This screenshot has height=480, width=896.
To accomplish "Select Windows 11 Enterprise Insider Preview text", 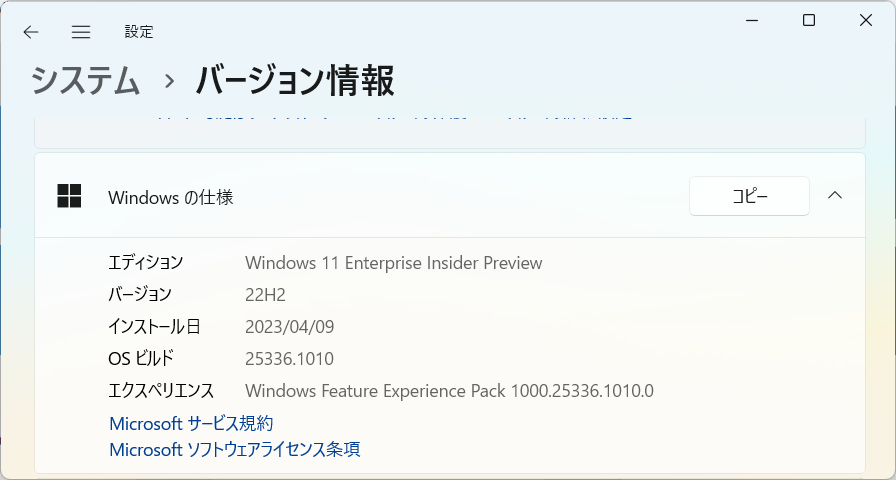I will pos(394,263).
